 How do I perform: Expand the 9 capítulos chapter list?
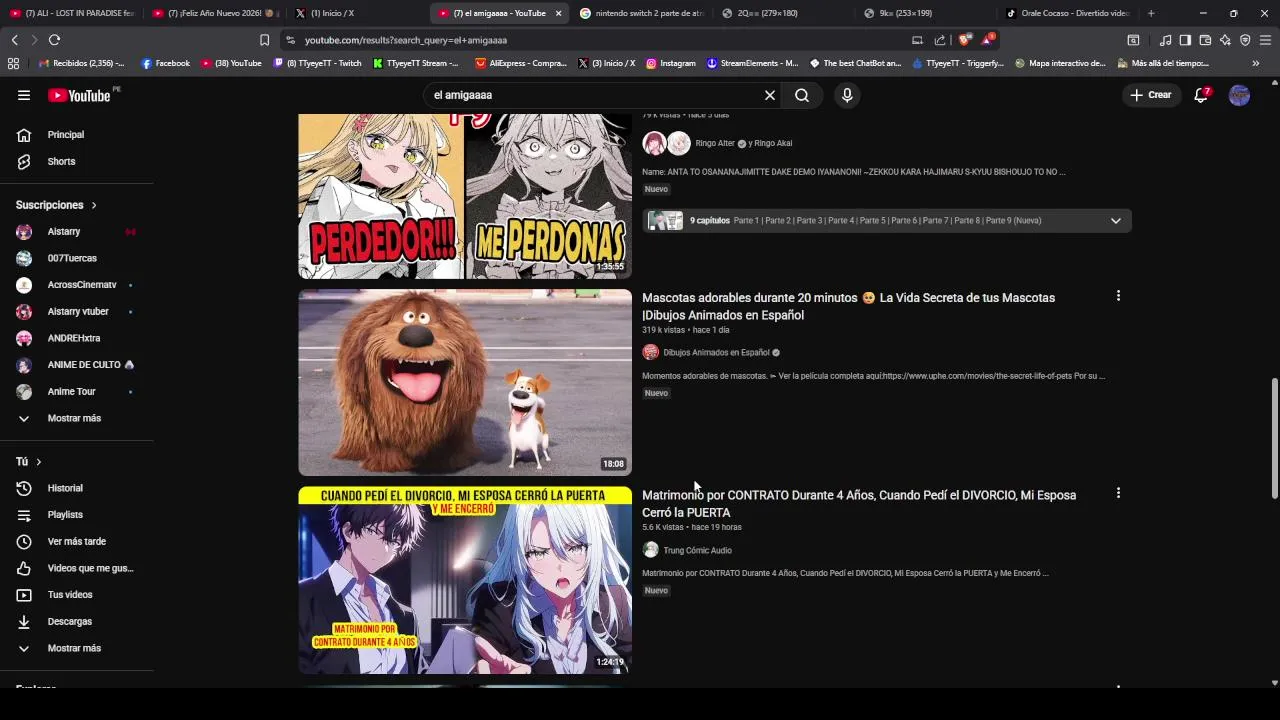[x=1116, y=220]
